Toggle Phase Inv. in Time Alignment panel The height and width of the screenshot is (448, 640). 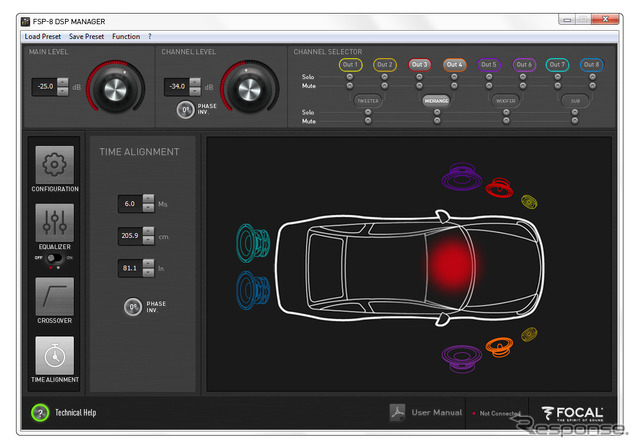[131, 307]
